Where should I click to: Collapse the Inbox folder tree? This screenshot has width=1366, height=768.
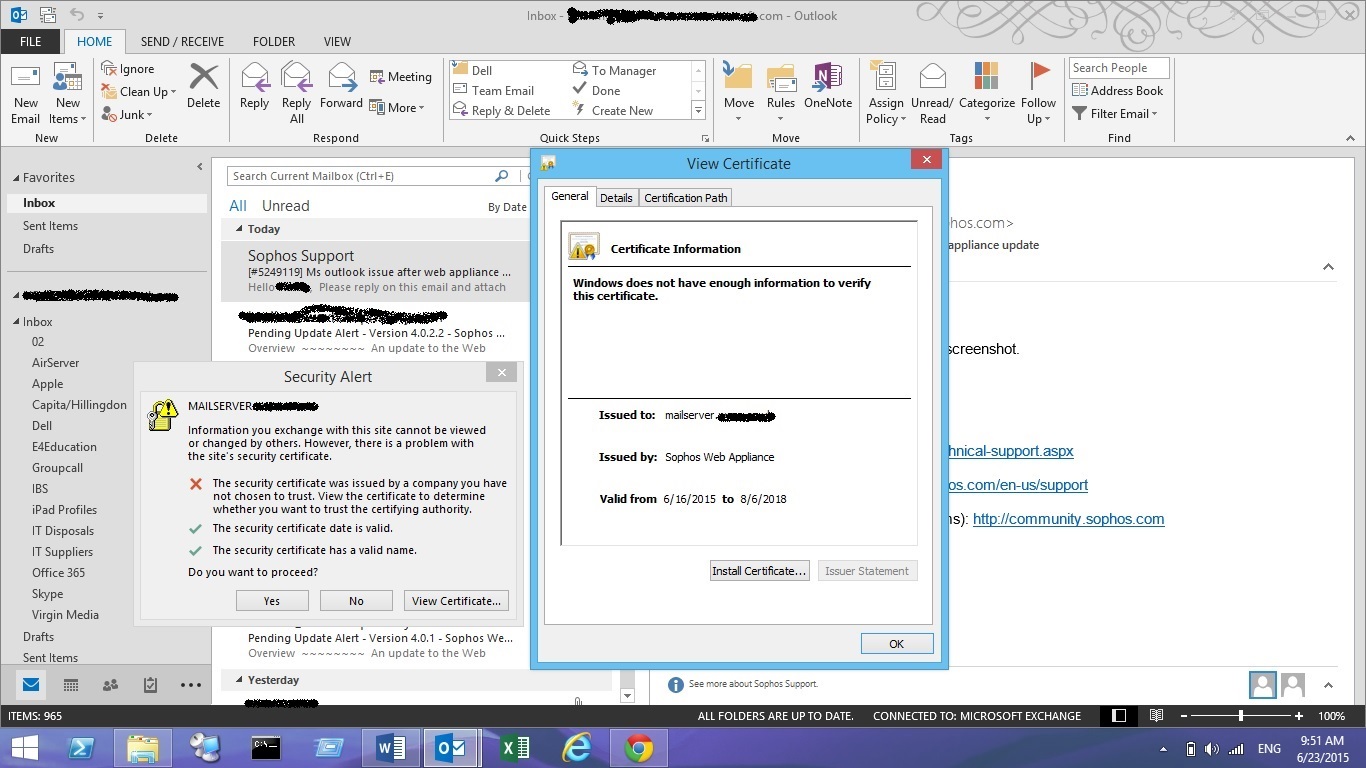coord(16,322)
